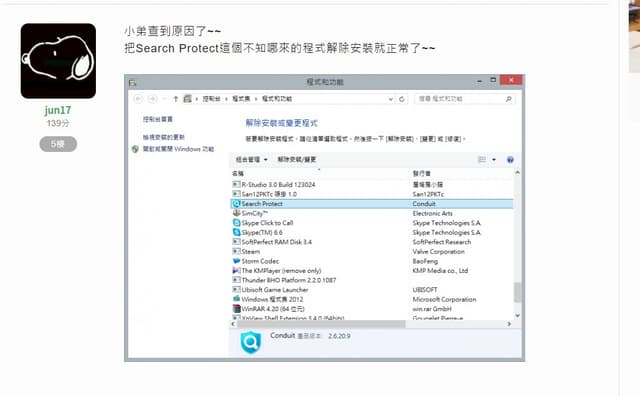The image size is (640, 396).
Task: Open 開啟或關閉 Windows 功能 link
Action: click(x=178, y=149)
